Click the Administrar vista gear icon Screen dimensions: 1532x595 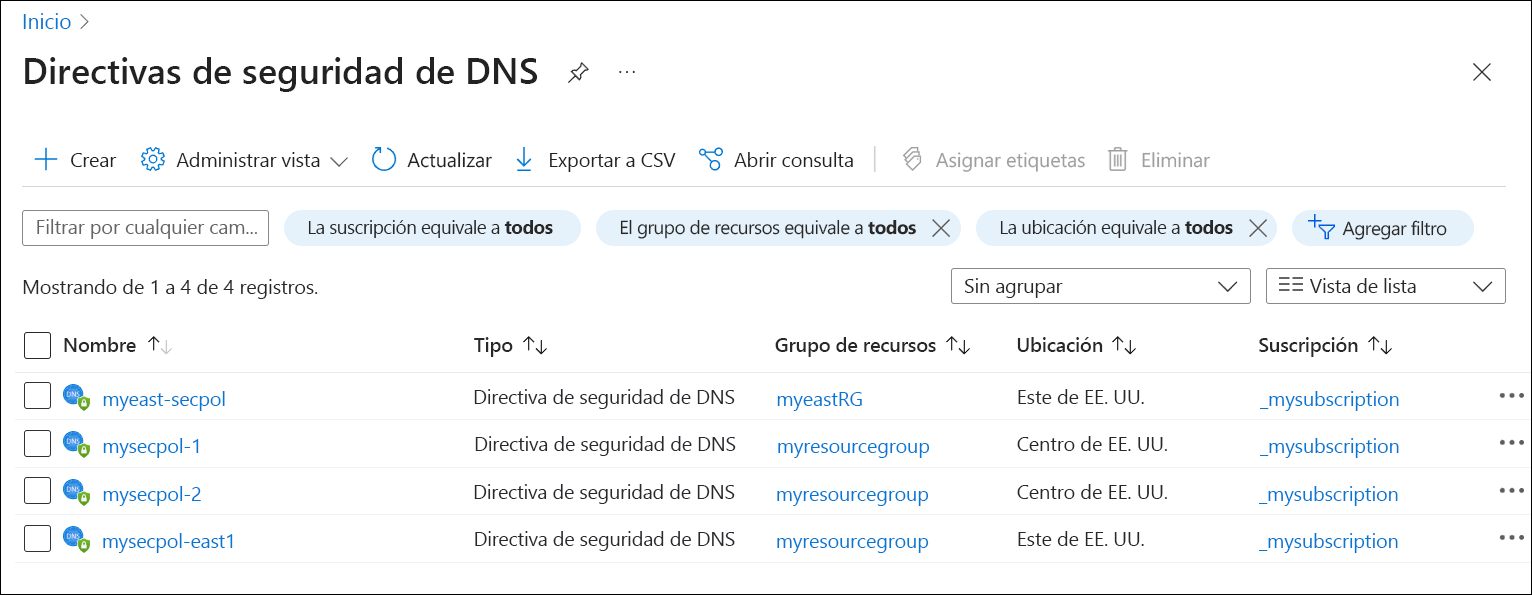152,159
